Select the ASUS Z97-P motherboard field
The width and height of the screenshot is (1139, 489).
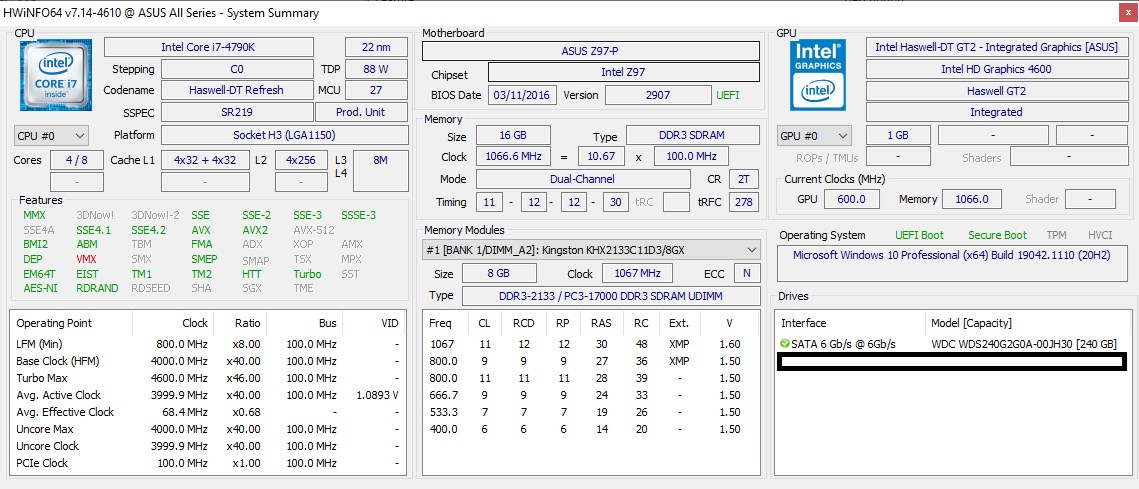[591, 51]
